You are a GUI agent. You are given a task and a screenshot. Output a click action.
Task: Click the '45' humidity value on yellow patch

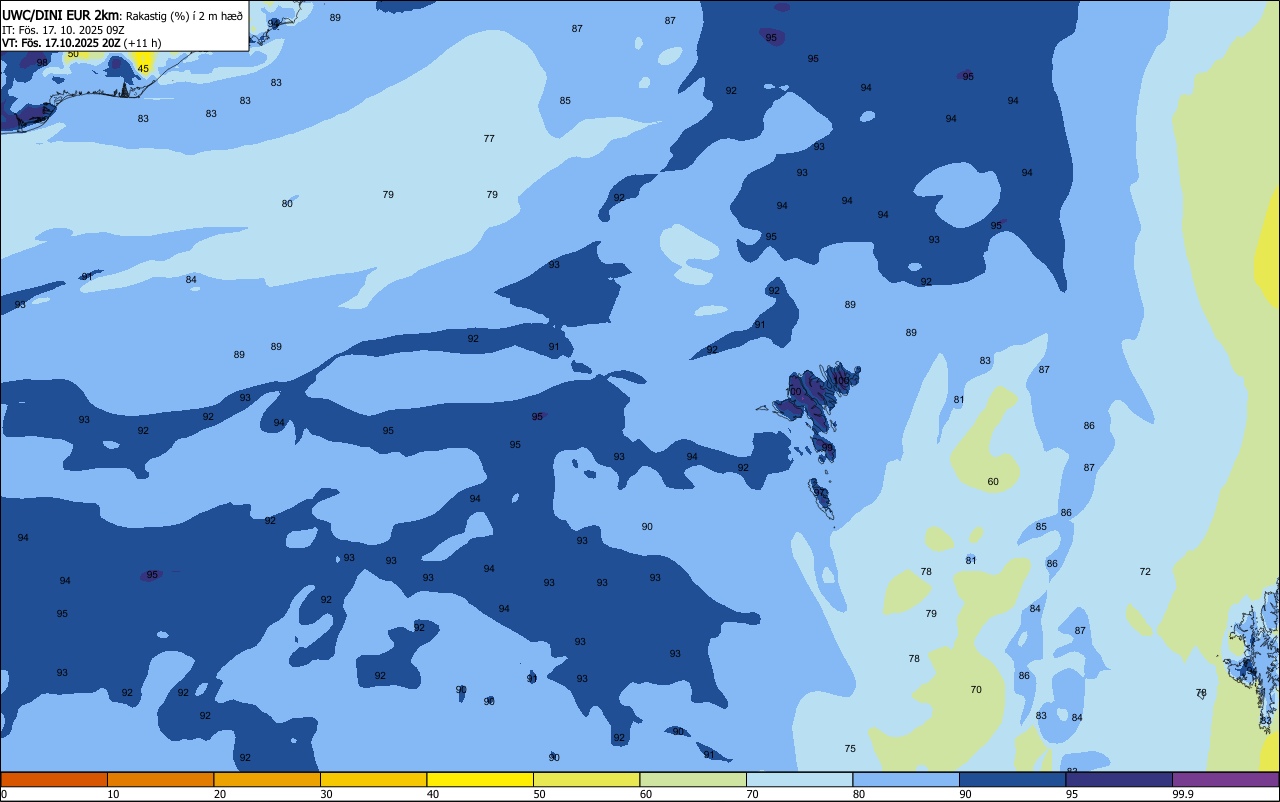point(143,69)
